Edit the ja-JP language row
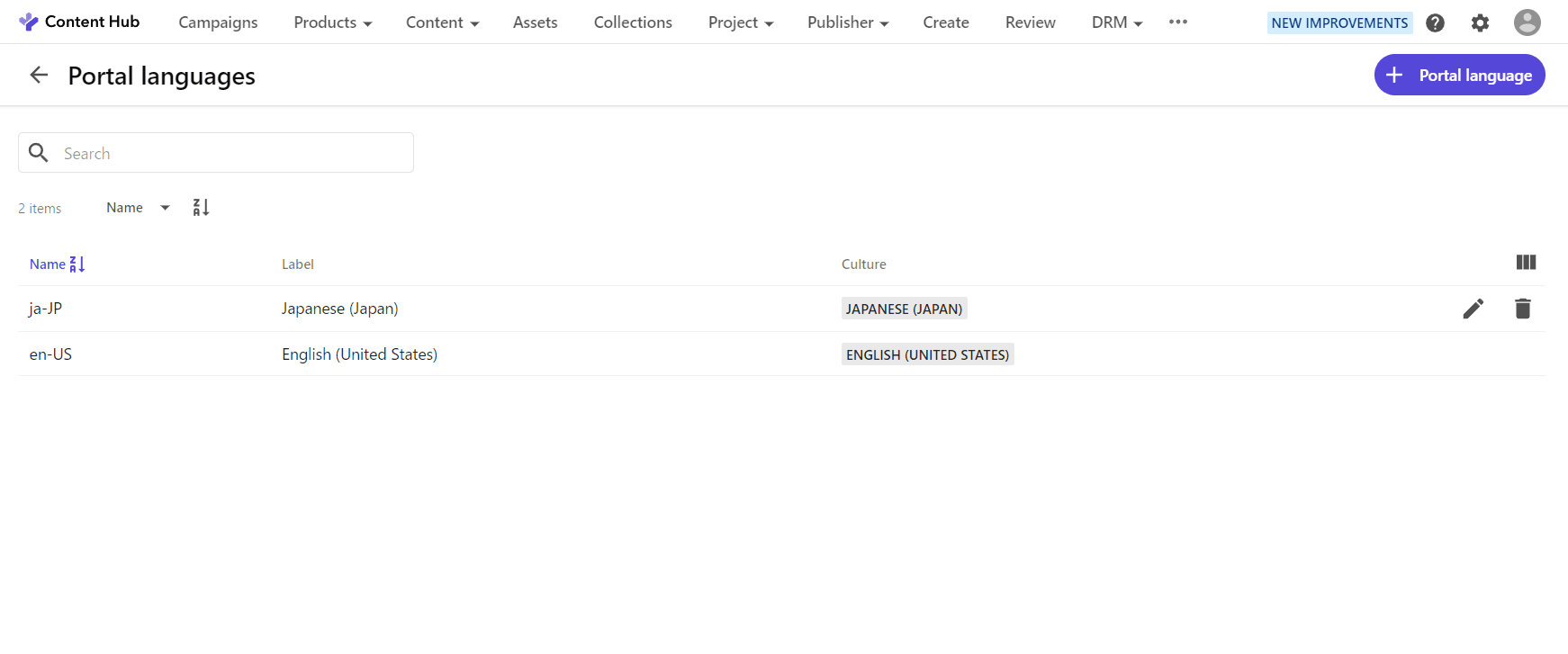Screen dimensions: 1568x654 [1473, 309]
